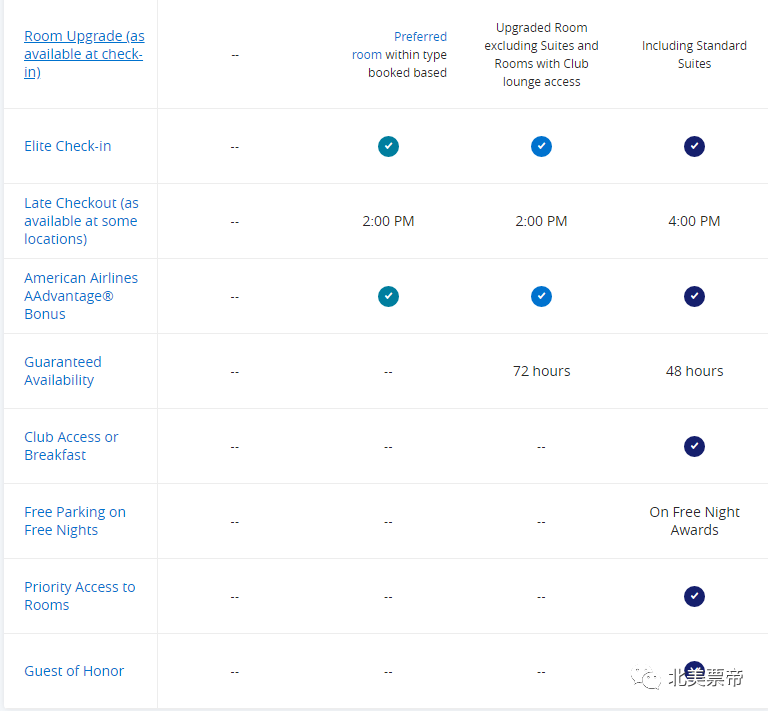Viewport: 768px width, 711px height.
Task: Click the navy checkmark in Elite Check-in row
Action: [x=694, y=146]
